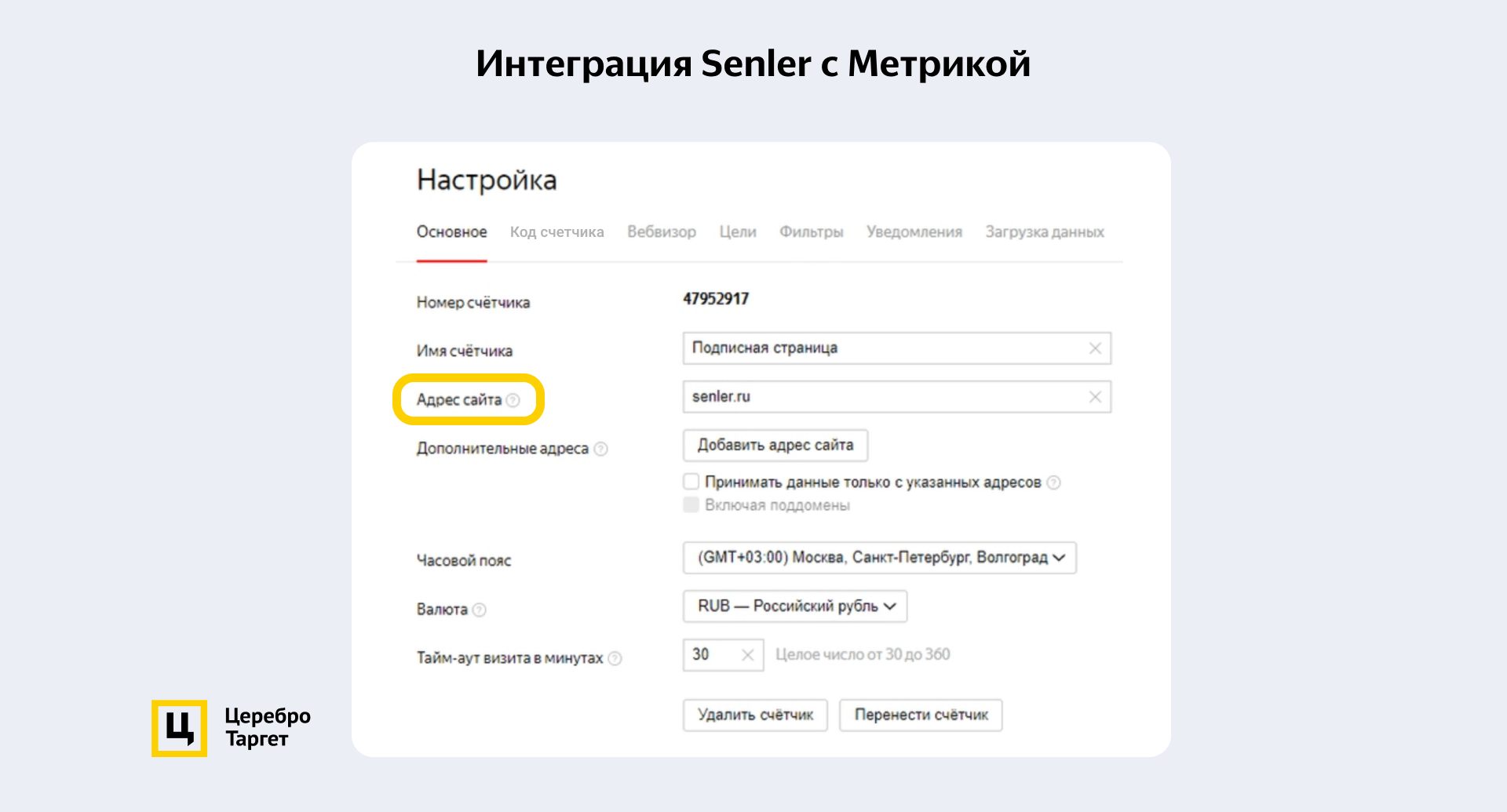
Task: Open help hint next to Дополнительные адреса
Action: [x=600, y=449]
